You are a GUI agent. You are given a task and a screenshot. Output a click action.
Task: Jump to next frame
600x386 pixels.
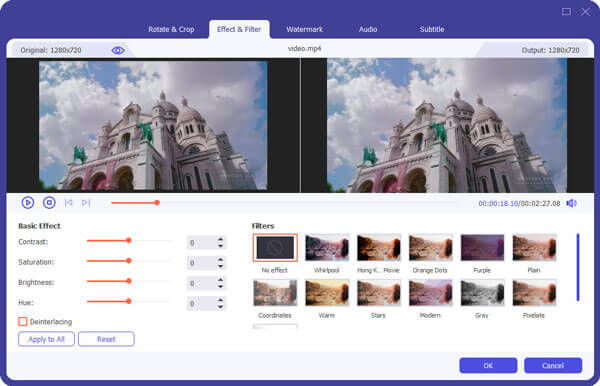click(86, 203)
